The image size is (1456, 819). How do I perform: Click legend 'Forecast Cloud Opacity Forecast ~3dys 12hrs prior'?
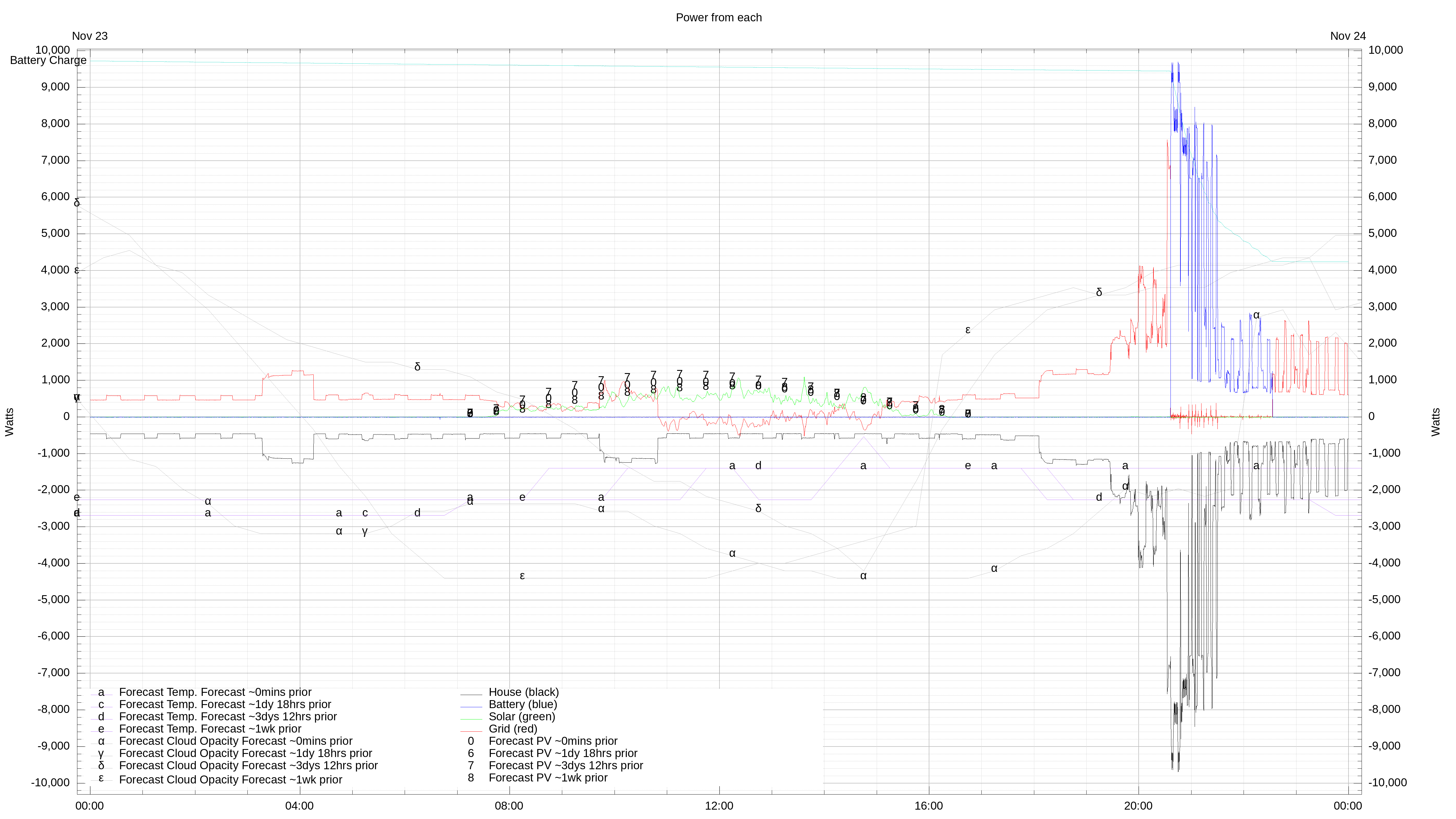click(x=248, y=765)
